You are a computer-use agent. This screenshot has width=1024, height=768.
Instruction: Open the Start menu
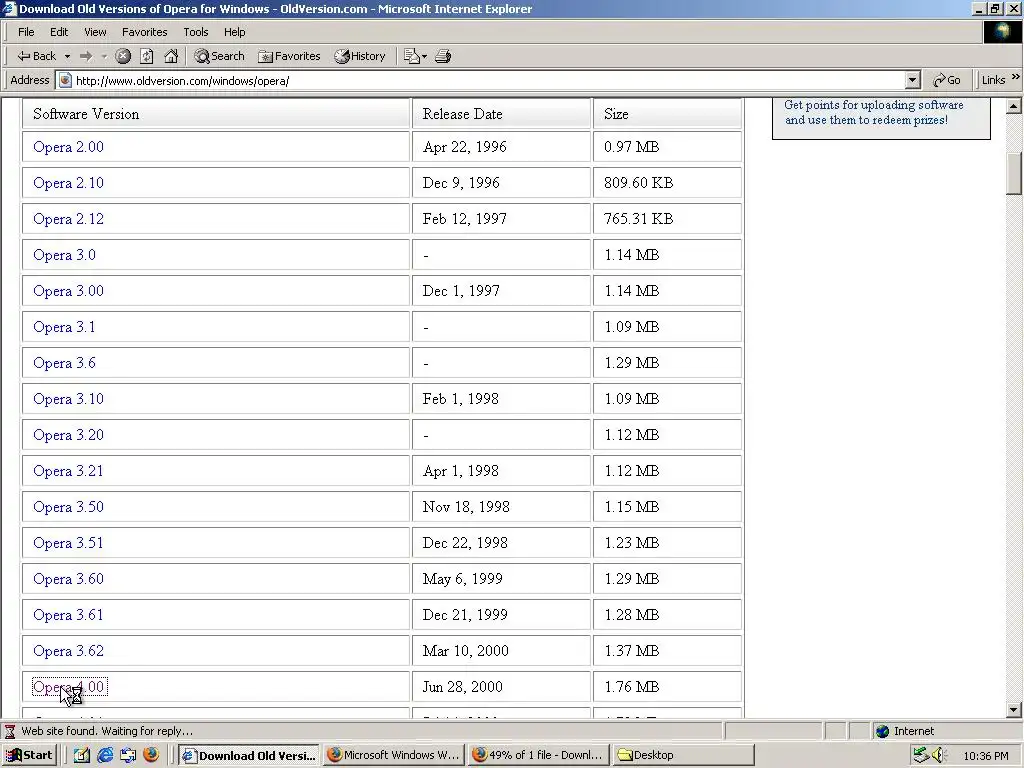(29, 755)
